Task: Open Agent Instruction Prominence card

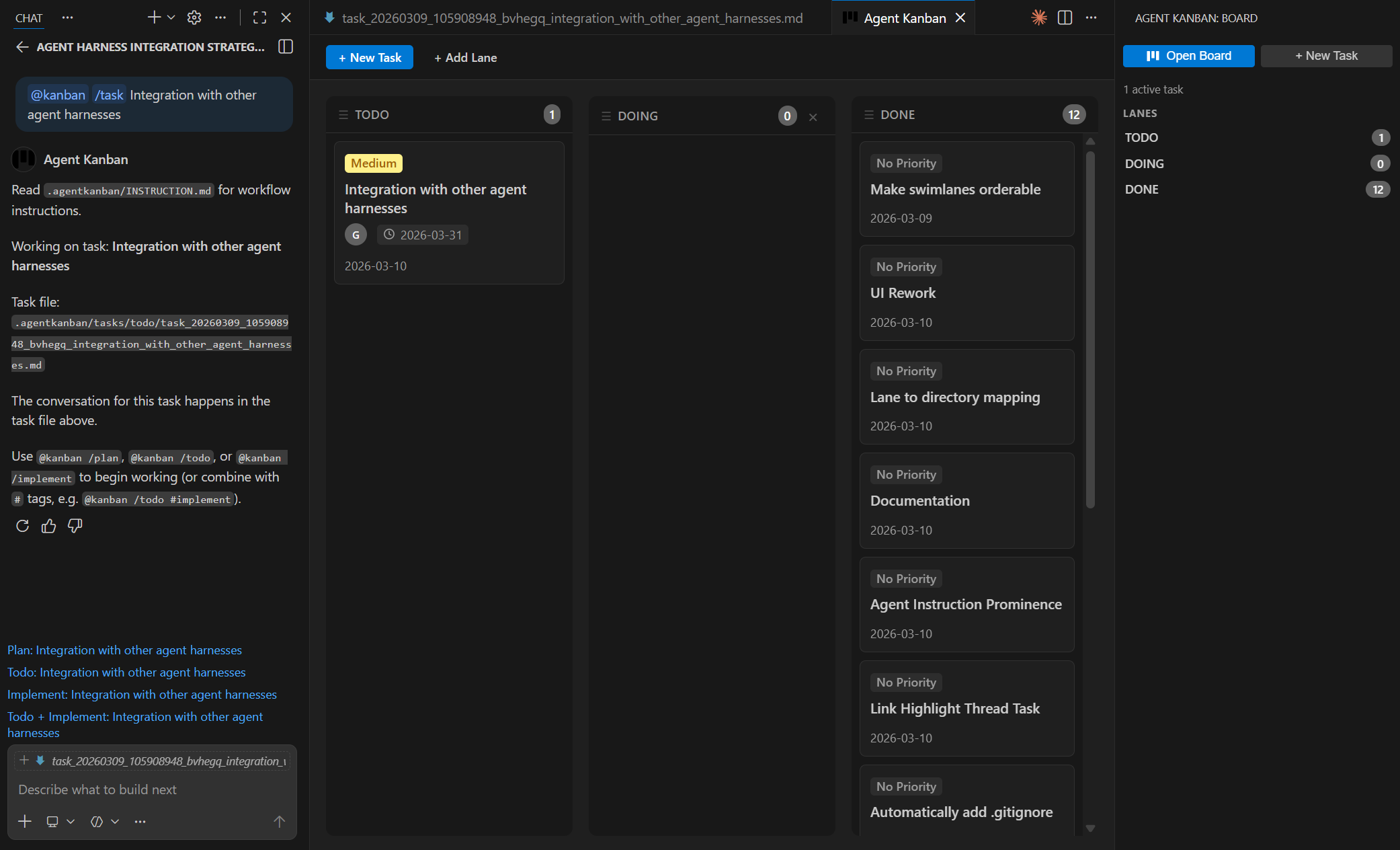Action: click(x=966, y=605)
